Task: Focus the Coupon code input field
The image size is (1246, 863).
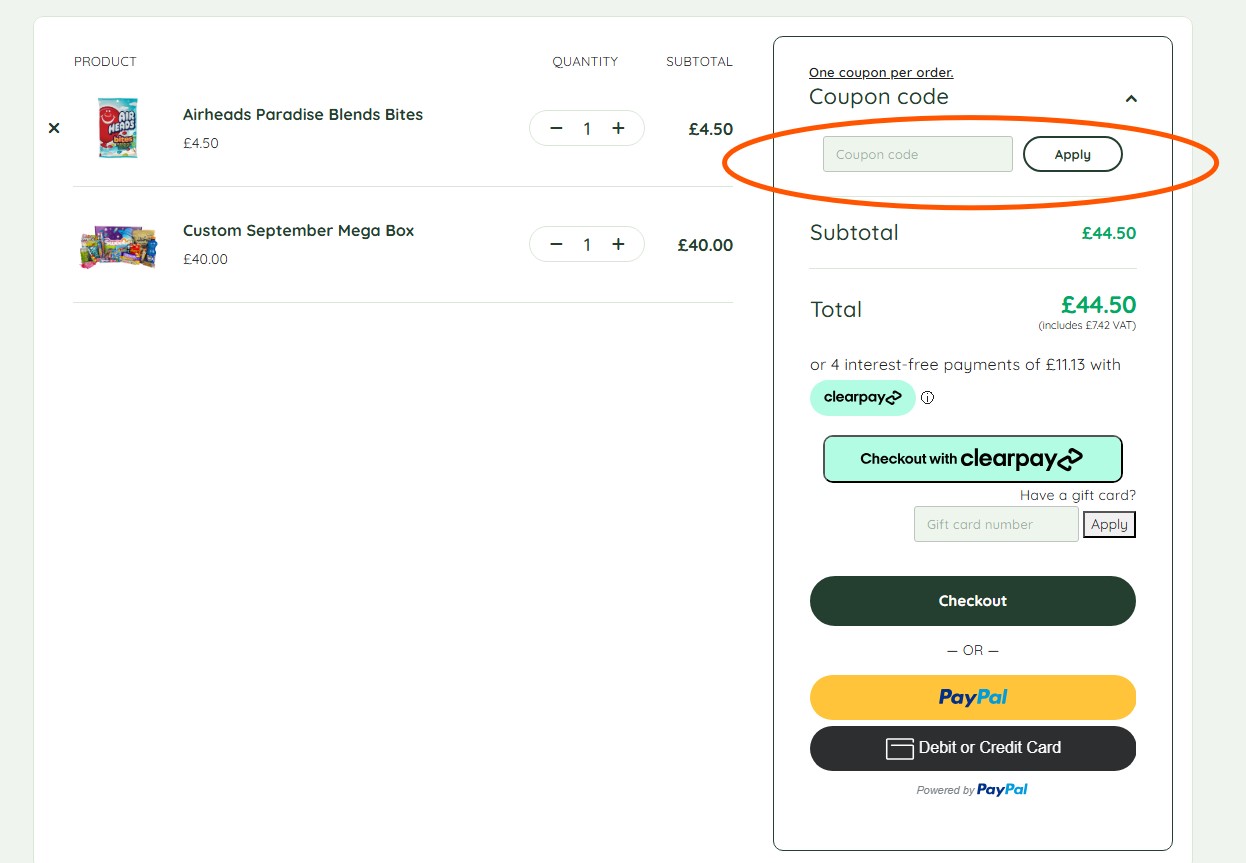Action: coord(918,154)
